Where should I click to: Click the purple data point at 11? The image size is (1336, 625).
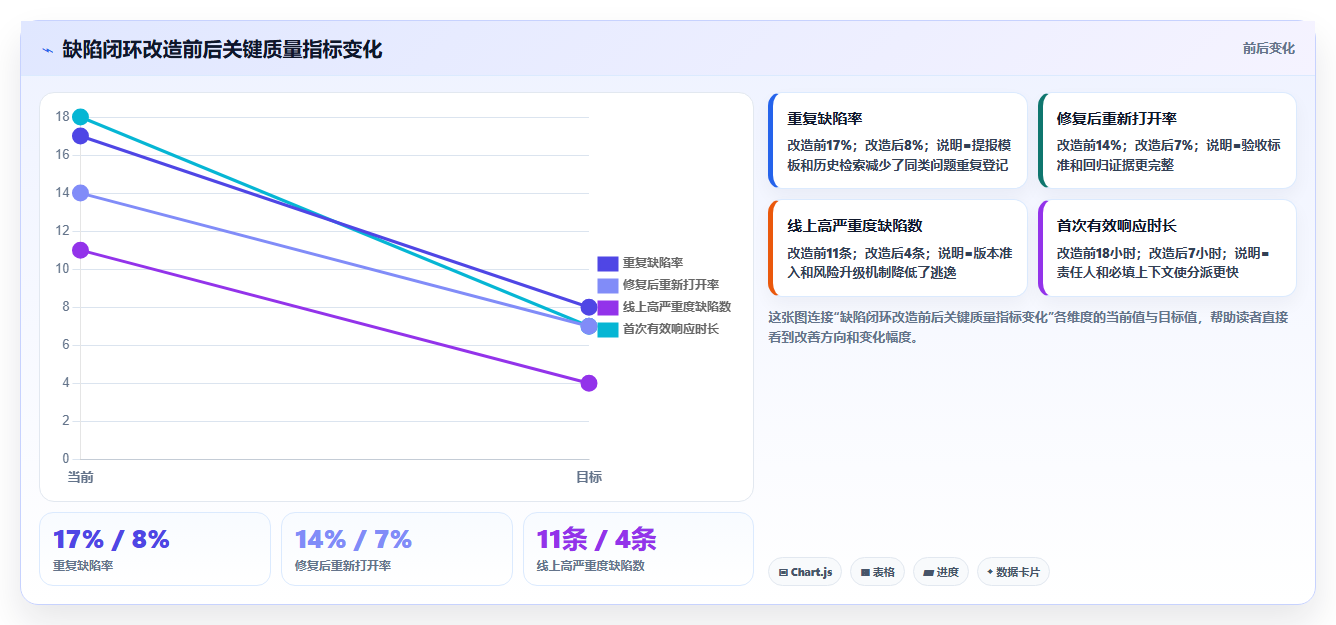coord(81,250)
